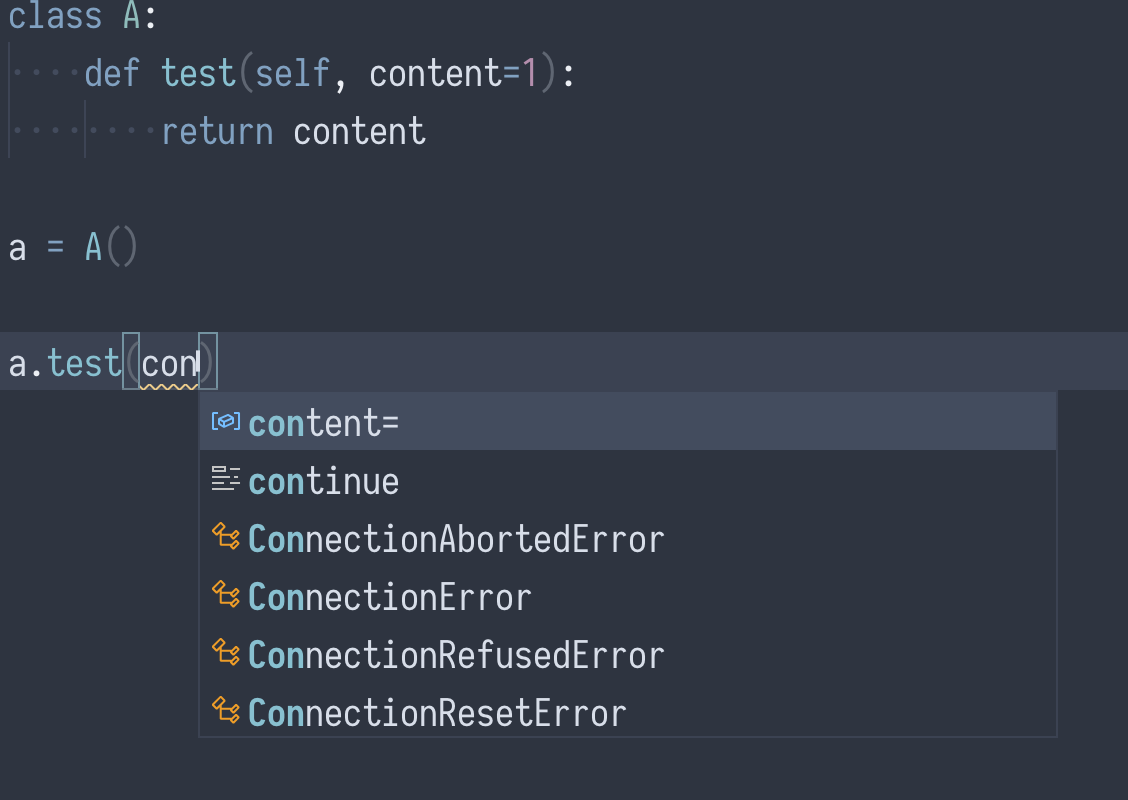Click the keyword icon beside continue
The height and width of the screenshot is (800, 1128).
point(225,479)
